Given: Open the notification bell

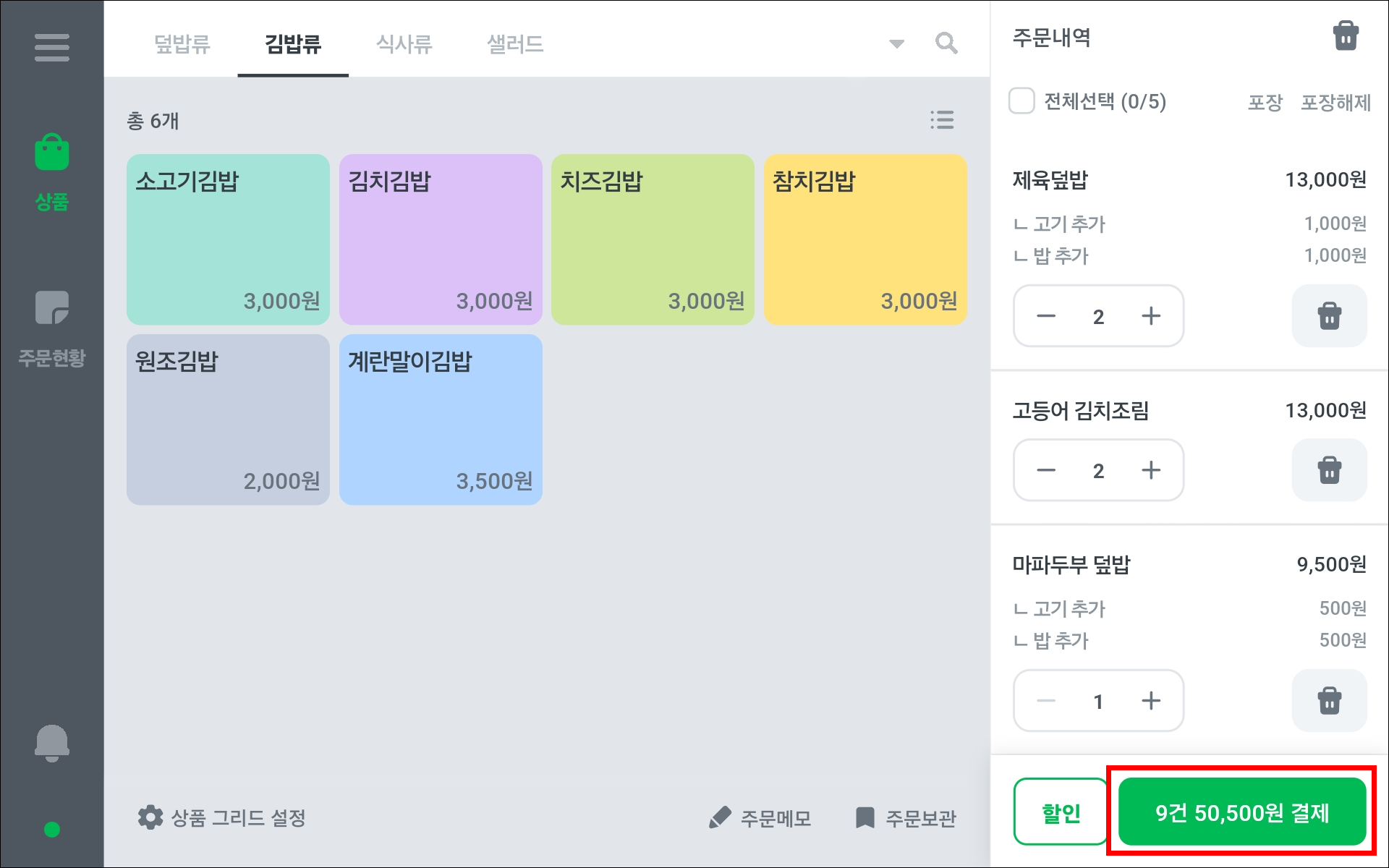Looking at the screenshot, I should pos(51,743).
